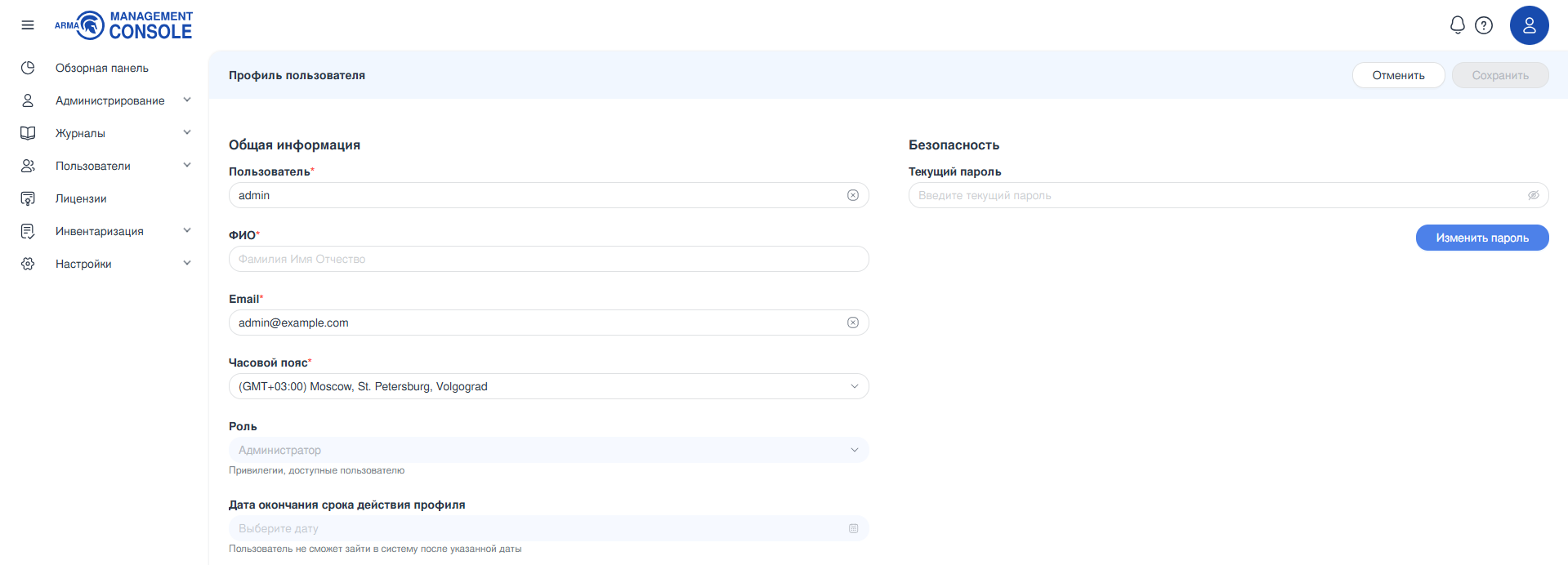
Task: Click the user avatar icon
Action: 1529,25
